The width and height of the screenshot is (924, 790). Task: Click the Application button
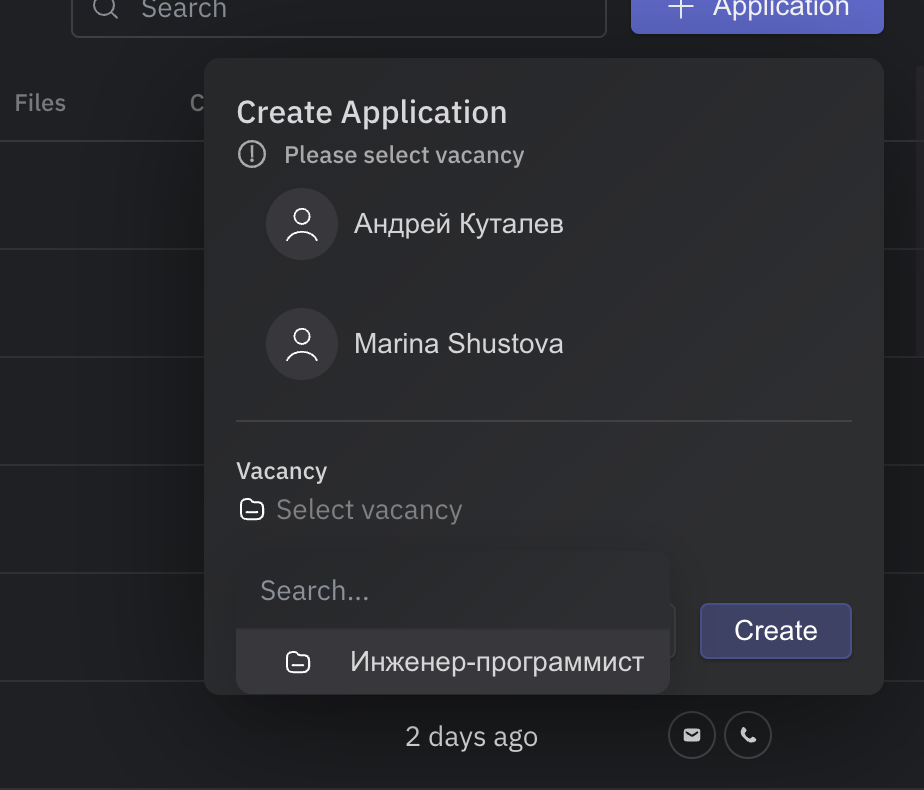click(x=757, y=12)
